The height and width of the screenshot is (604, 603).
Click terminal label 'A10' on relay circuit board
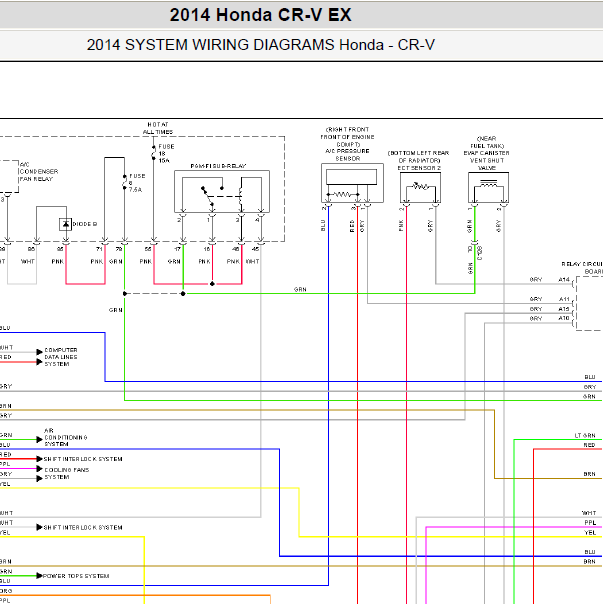[564, 318]
